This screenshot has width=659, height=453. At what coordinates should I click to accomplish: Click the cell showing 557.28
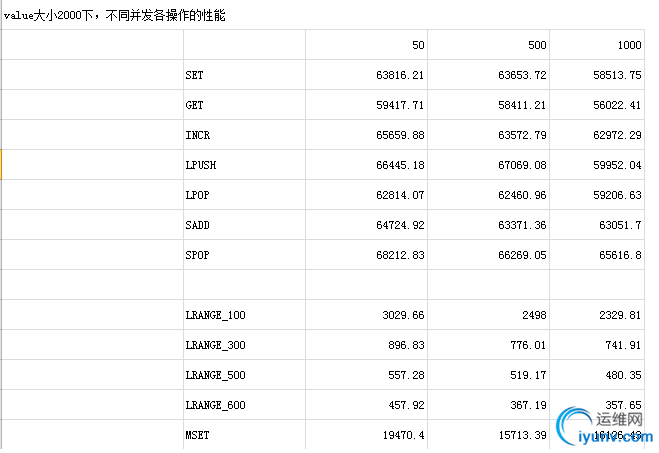point(366,375)
